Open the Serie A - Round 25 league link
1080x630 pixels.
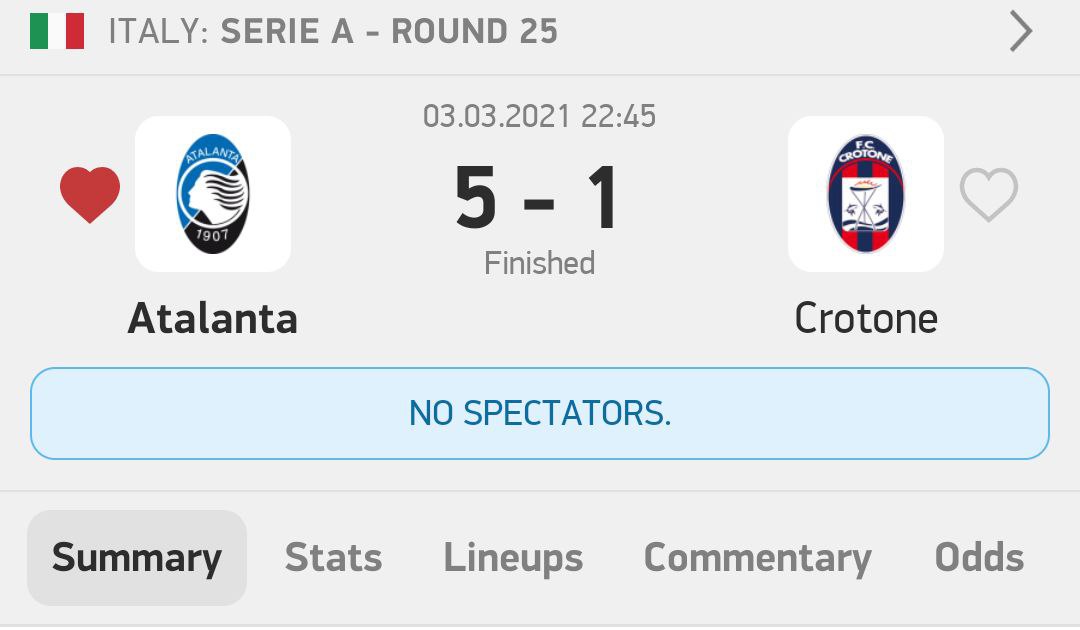(x=389, y=31)
